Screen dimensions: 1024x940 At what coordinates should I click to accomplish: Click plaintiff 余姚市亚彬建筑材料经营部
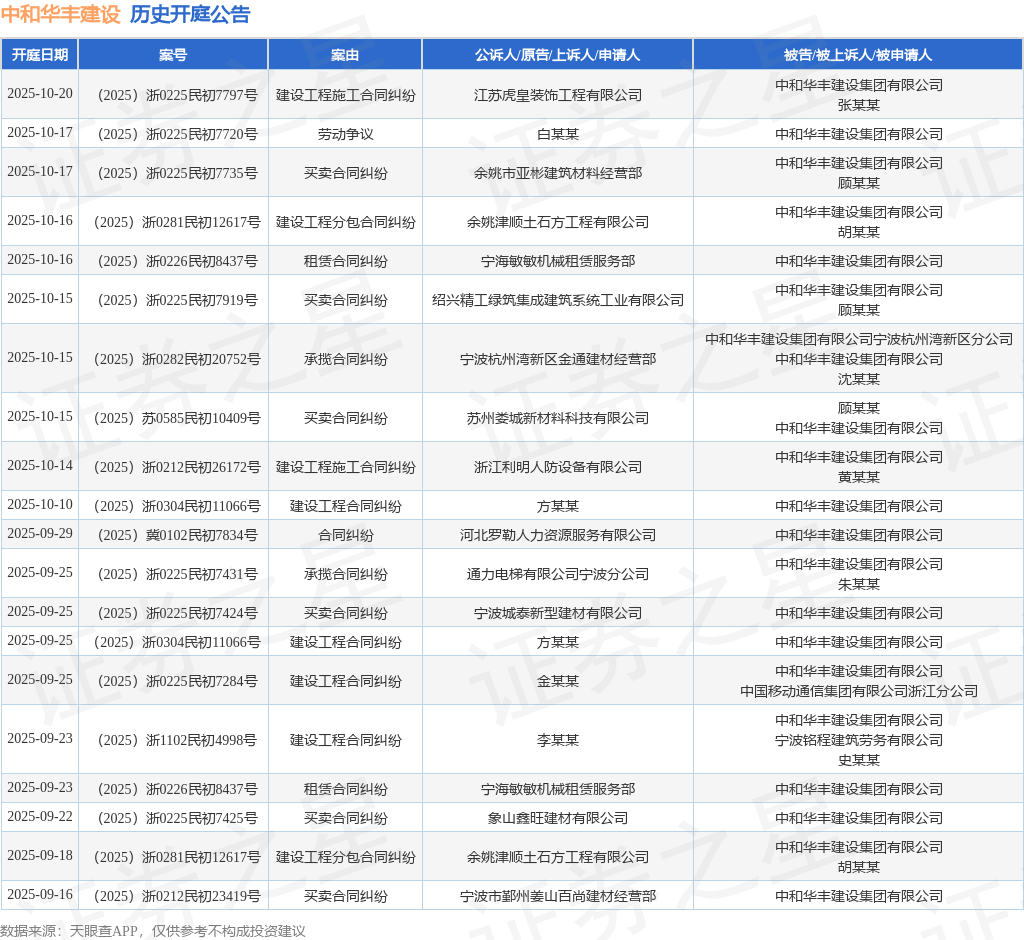[558, 174]
